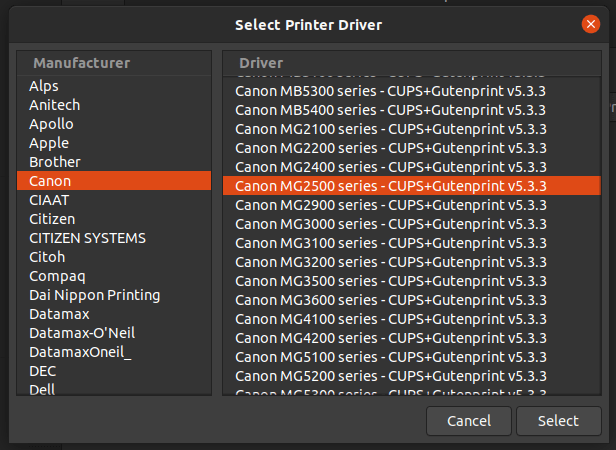616x450 pixels.
Task: Select the Anitech manufacturer entry
Action: pyautogui.click(x=54, y=105)
